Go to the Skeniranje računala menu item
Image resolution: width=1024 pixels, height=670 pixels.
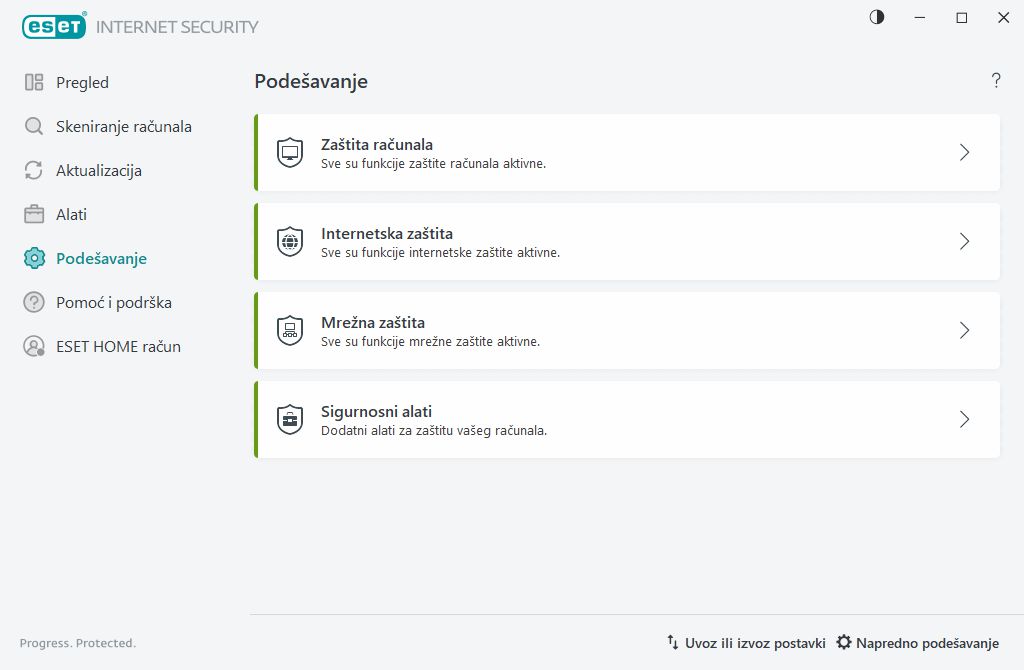pyautogui.click(x=123, y=127)
